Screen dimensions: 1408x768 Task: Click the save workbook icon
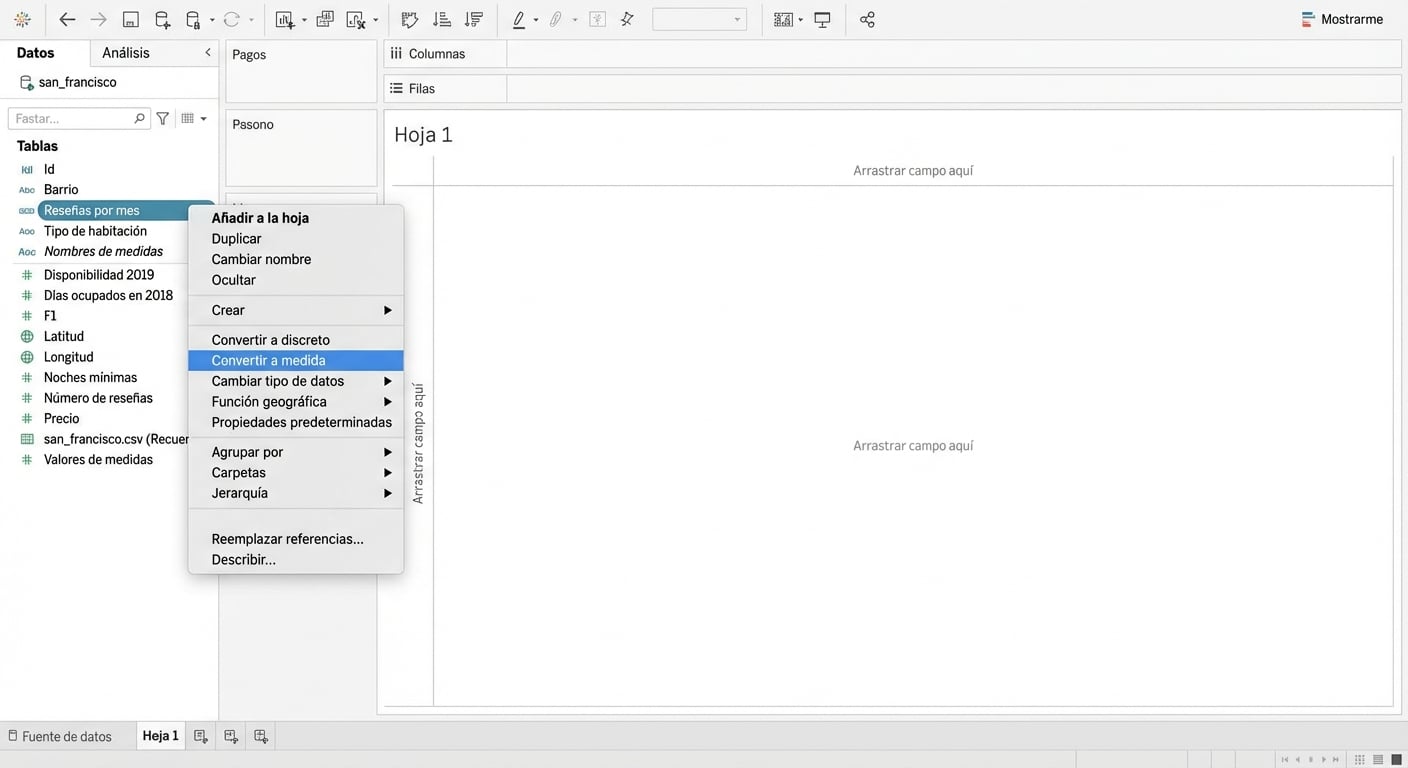click(130, 20)
